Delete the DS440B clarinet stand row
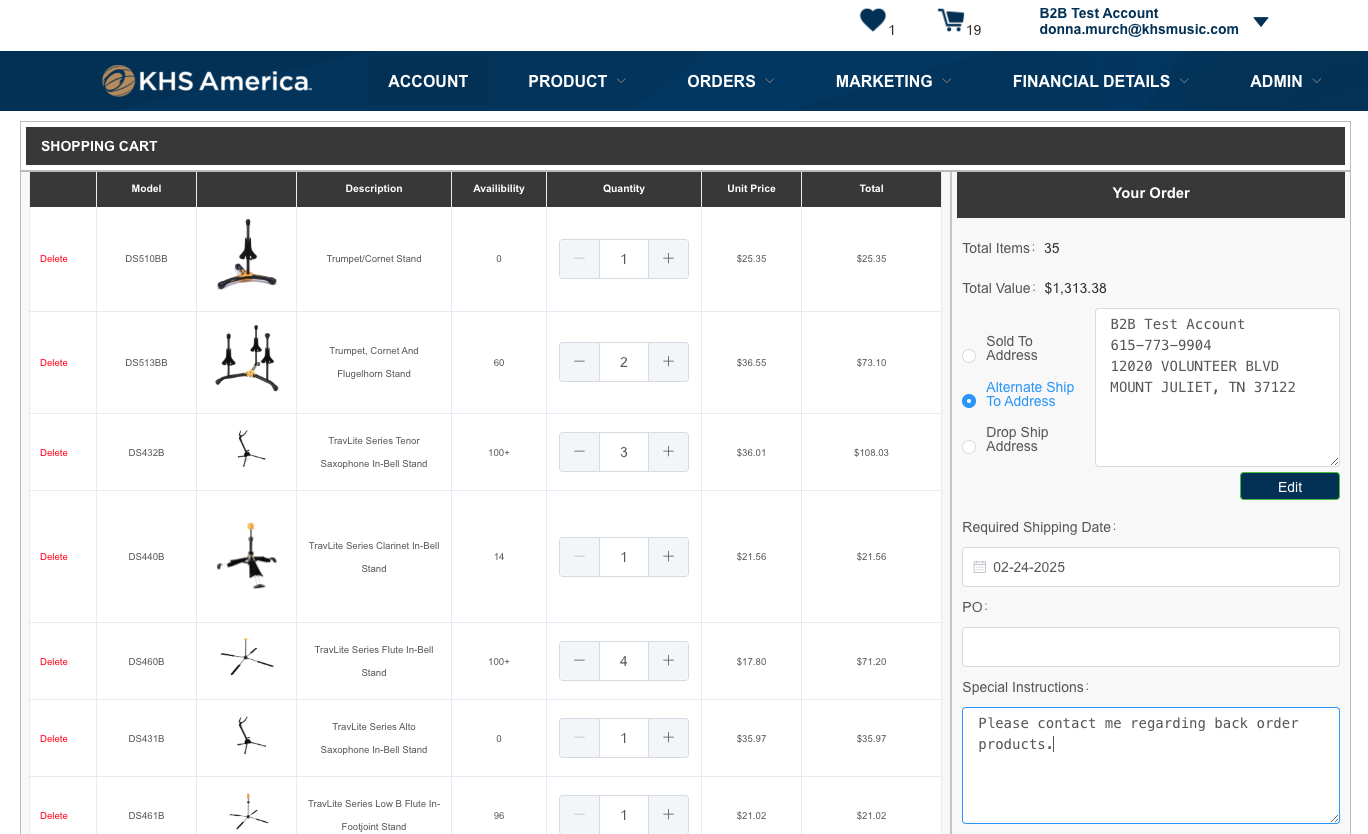 [54, 557]
